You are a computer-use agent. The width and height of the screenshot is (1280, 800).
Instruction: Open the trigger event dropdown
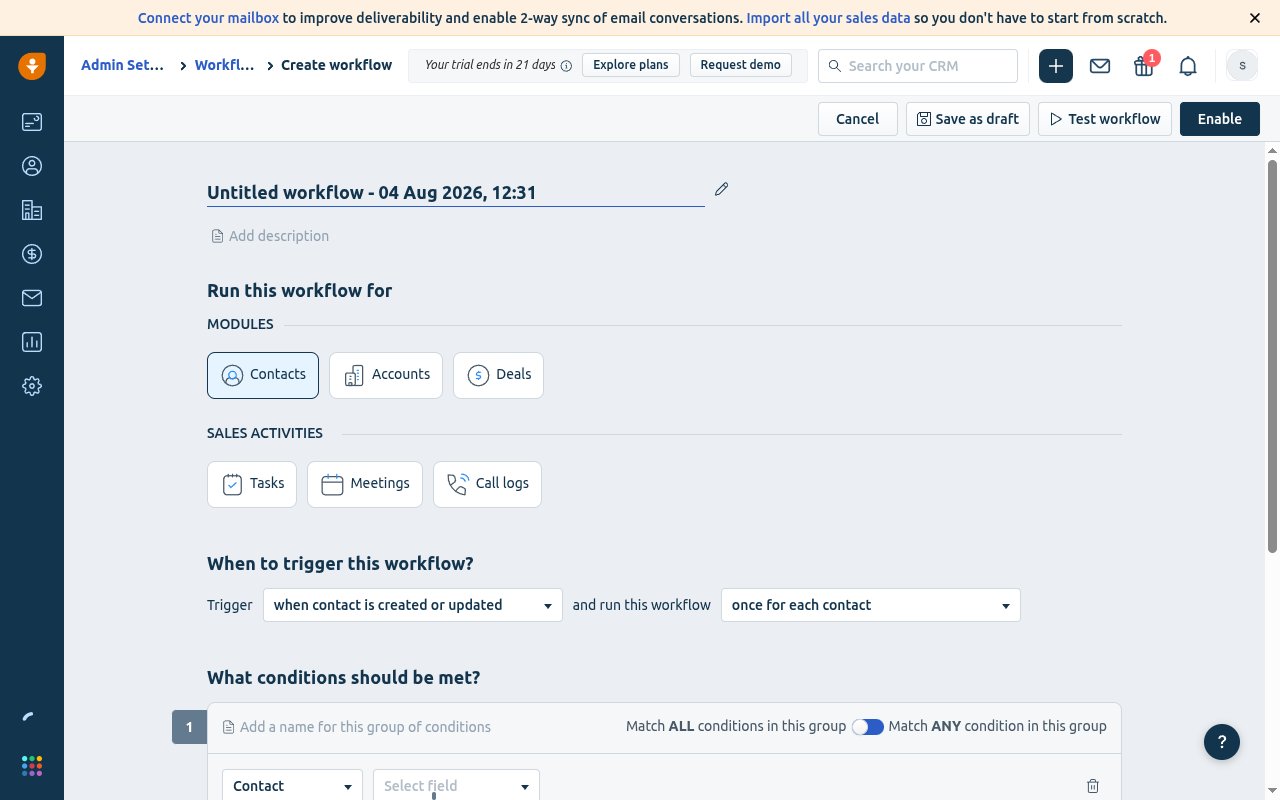coord(413,605)
